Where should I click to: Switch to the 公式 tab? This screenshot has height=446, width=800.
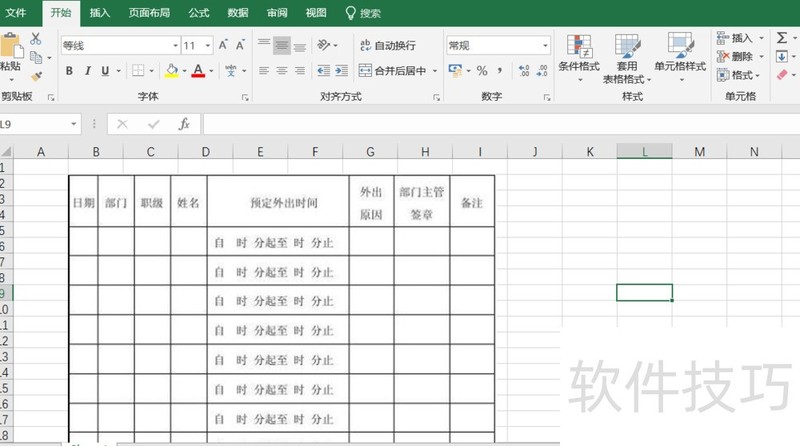[198, 13]
